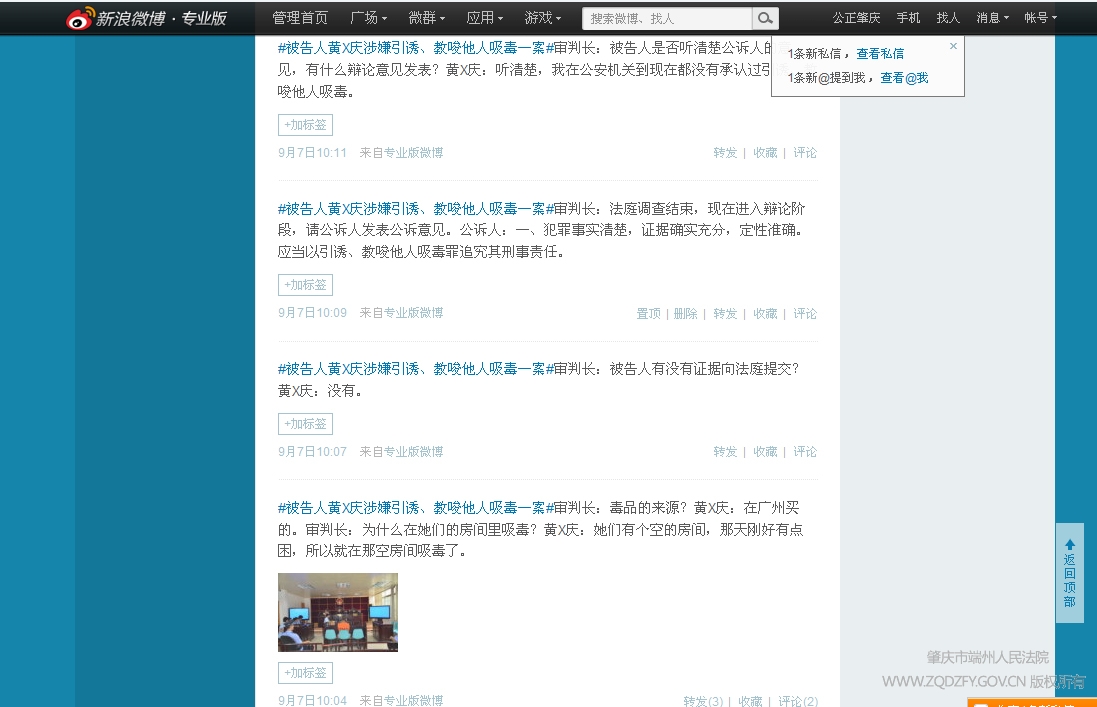The image size is (1097, 707).
Task: Open the courtroom photo thumbnail
Action: pos(338,612)
